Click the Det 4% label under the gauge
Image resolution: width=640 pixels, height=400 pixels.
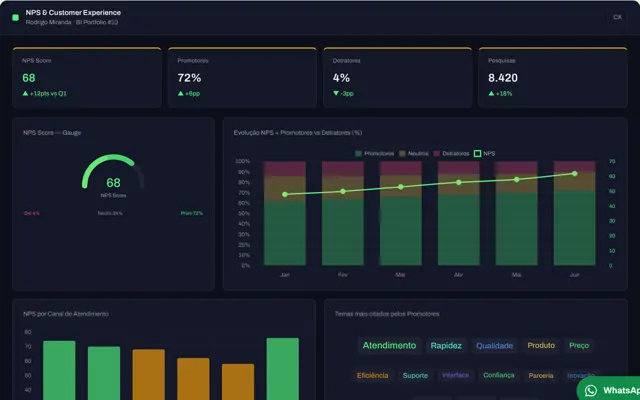point(32,213)
